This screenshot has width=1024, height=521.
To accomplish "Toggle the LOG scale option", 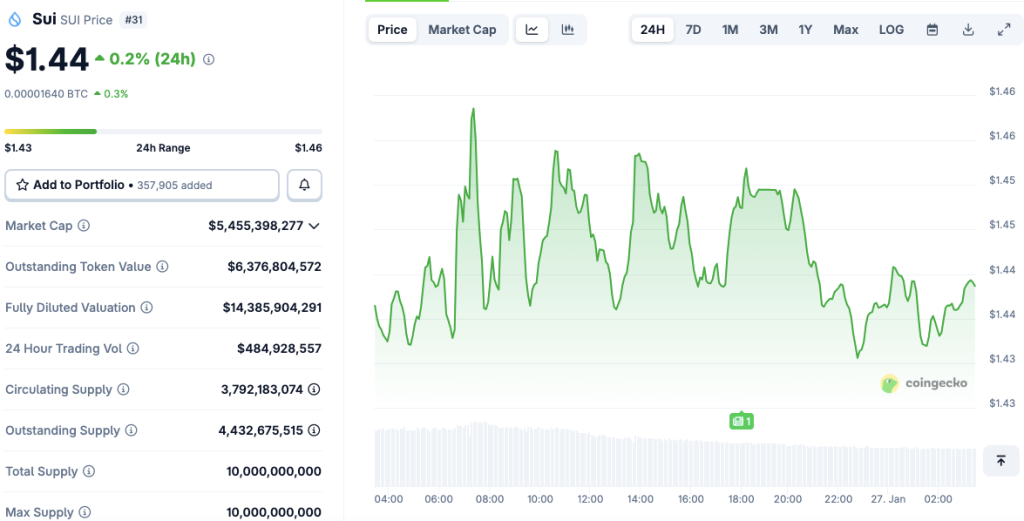I will 891,30.
